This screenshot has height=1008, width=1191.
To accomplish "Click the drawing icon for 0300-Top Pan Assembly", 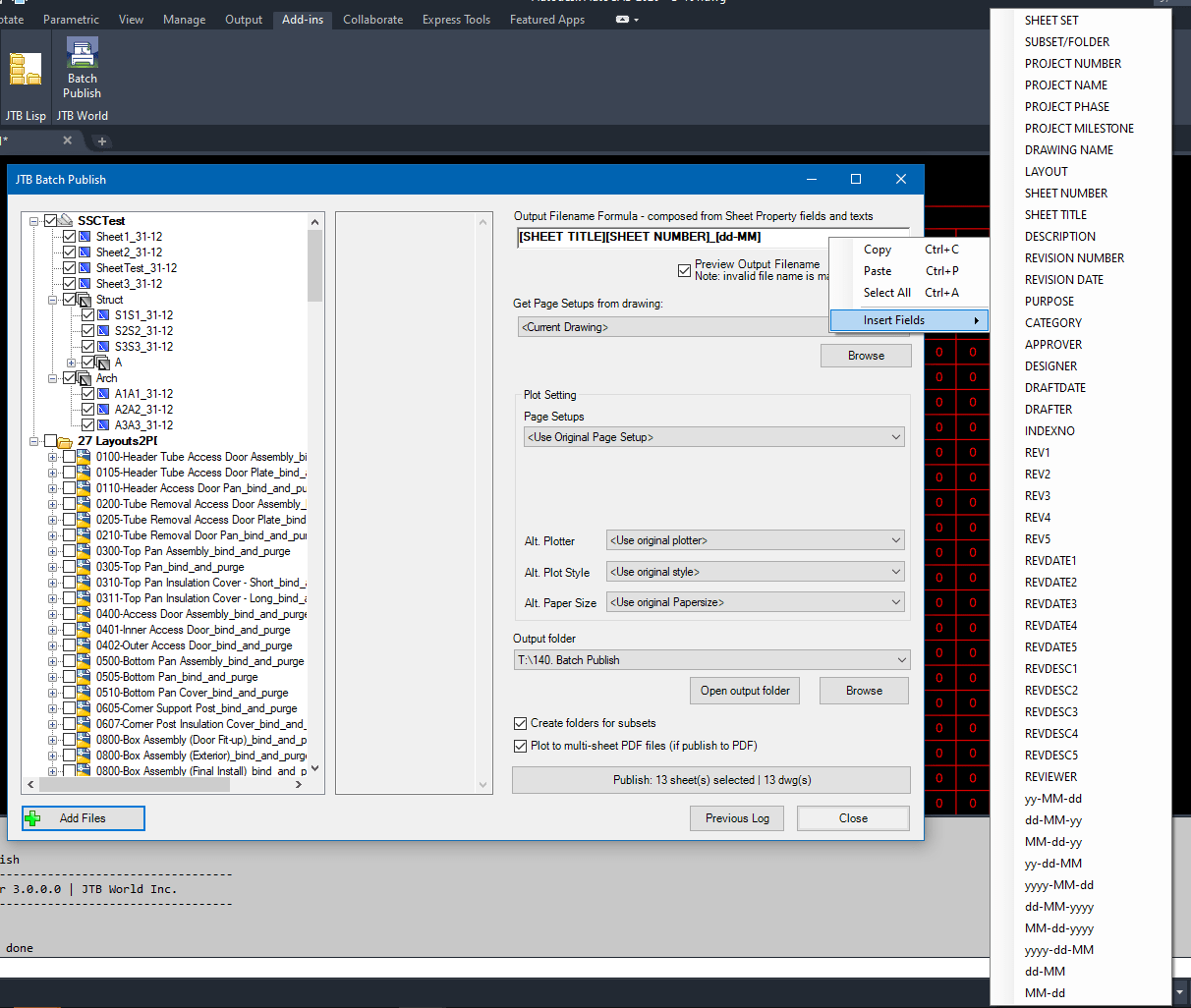I will [84, 551].
